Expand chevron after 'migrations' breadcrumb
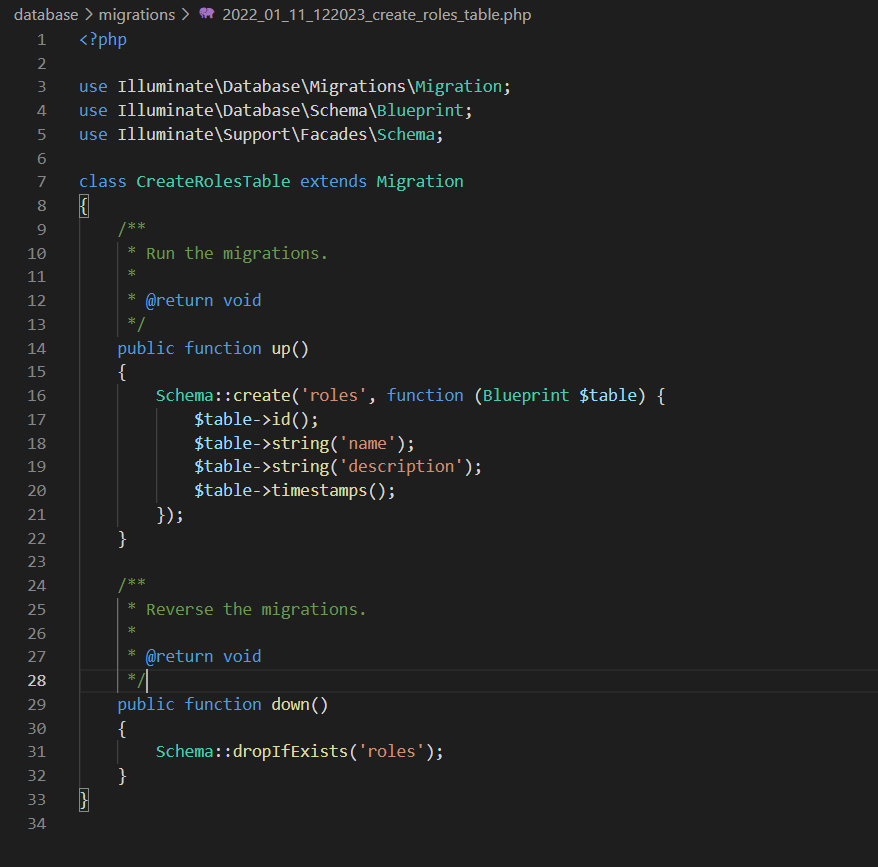The width and height of the screenshot is (878, 867). pos(185,15)
